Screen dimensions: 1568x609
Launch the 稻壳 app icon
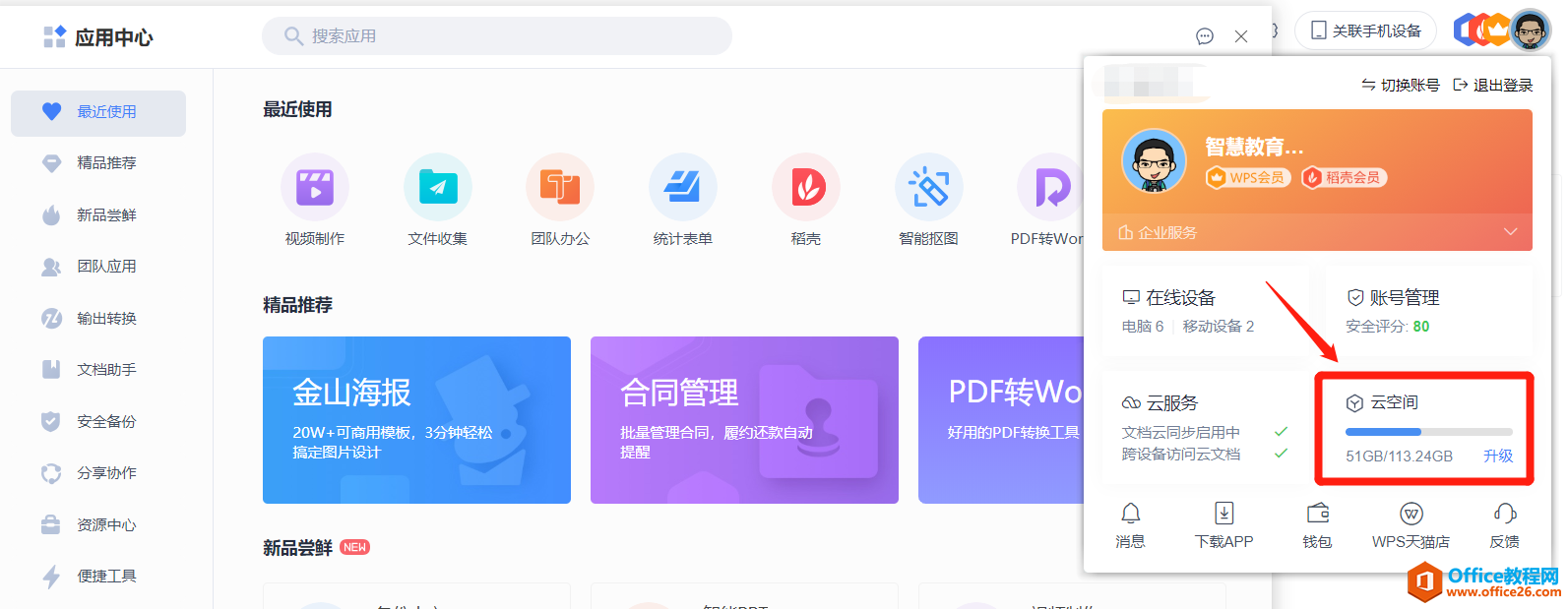pos(806,187)
